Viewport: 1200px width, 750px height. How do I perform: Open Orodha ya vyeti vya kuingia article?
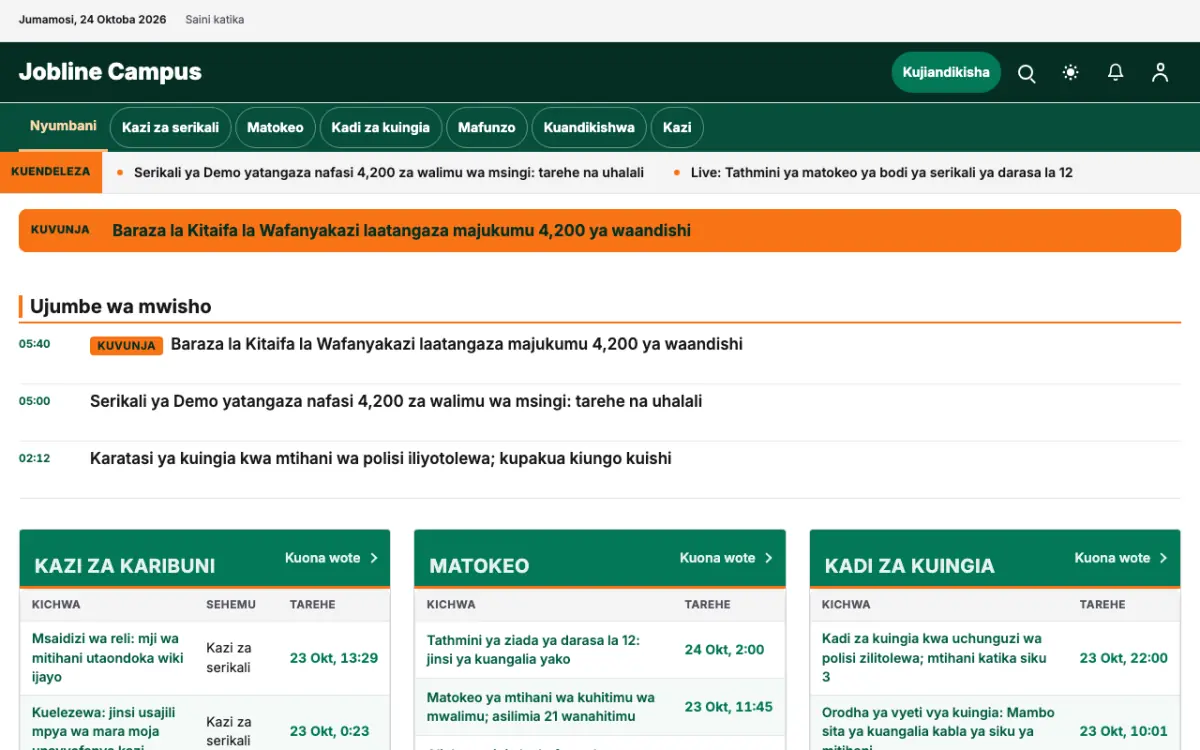click(938, 730)
